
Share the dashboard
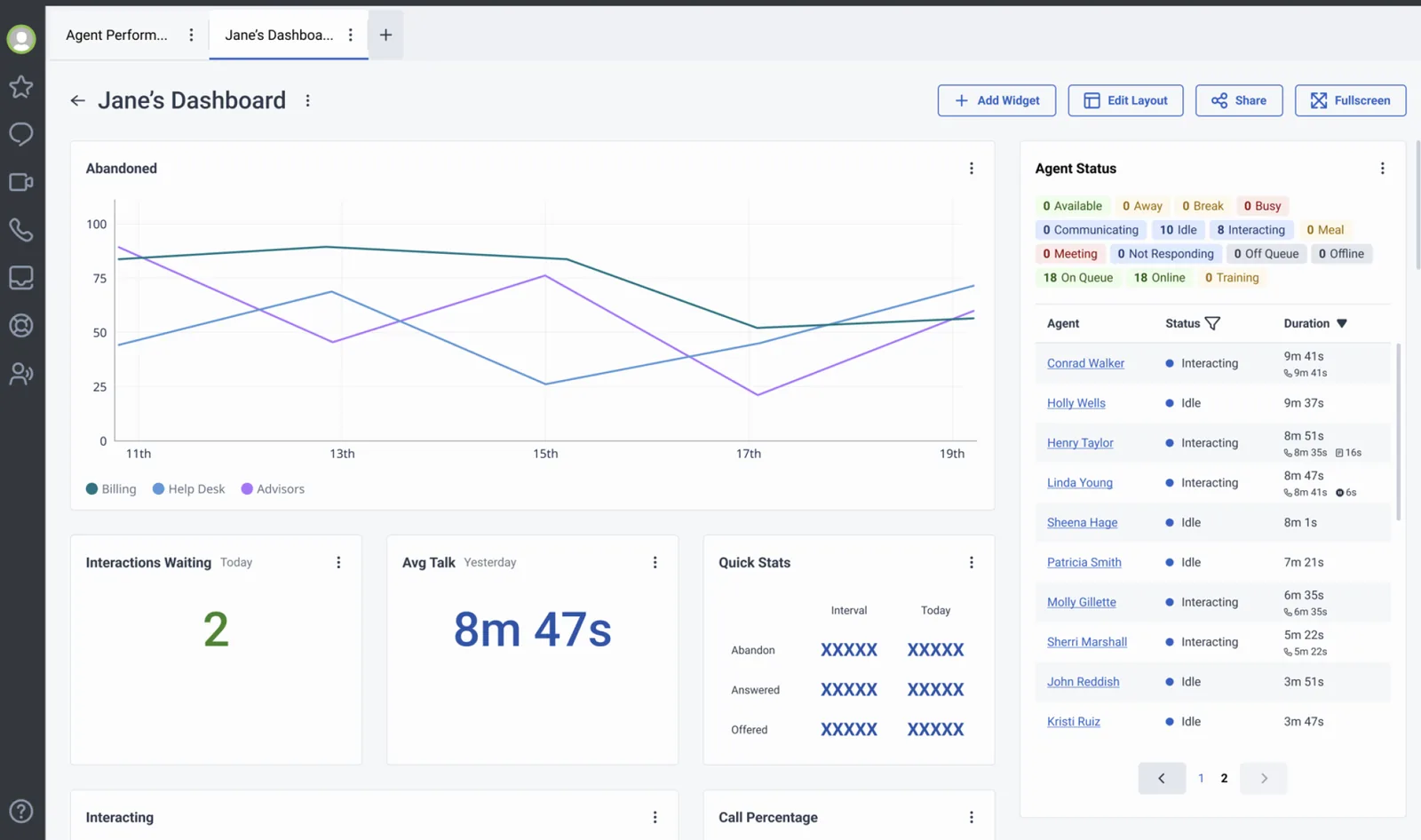pyautogui.click(x=1239, y=100)
